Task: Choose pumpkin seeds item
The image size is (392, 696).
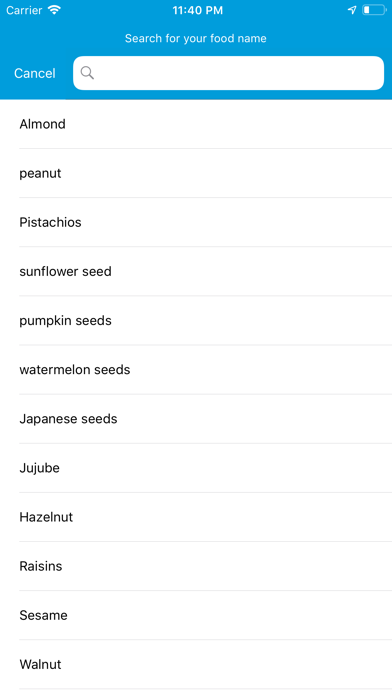Action: pyautogui.click(x=196, y=320)
